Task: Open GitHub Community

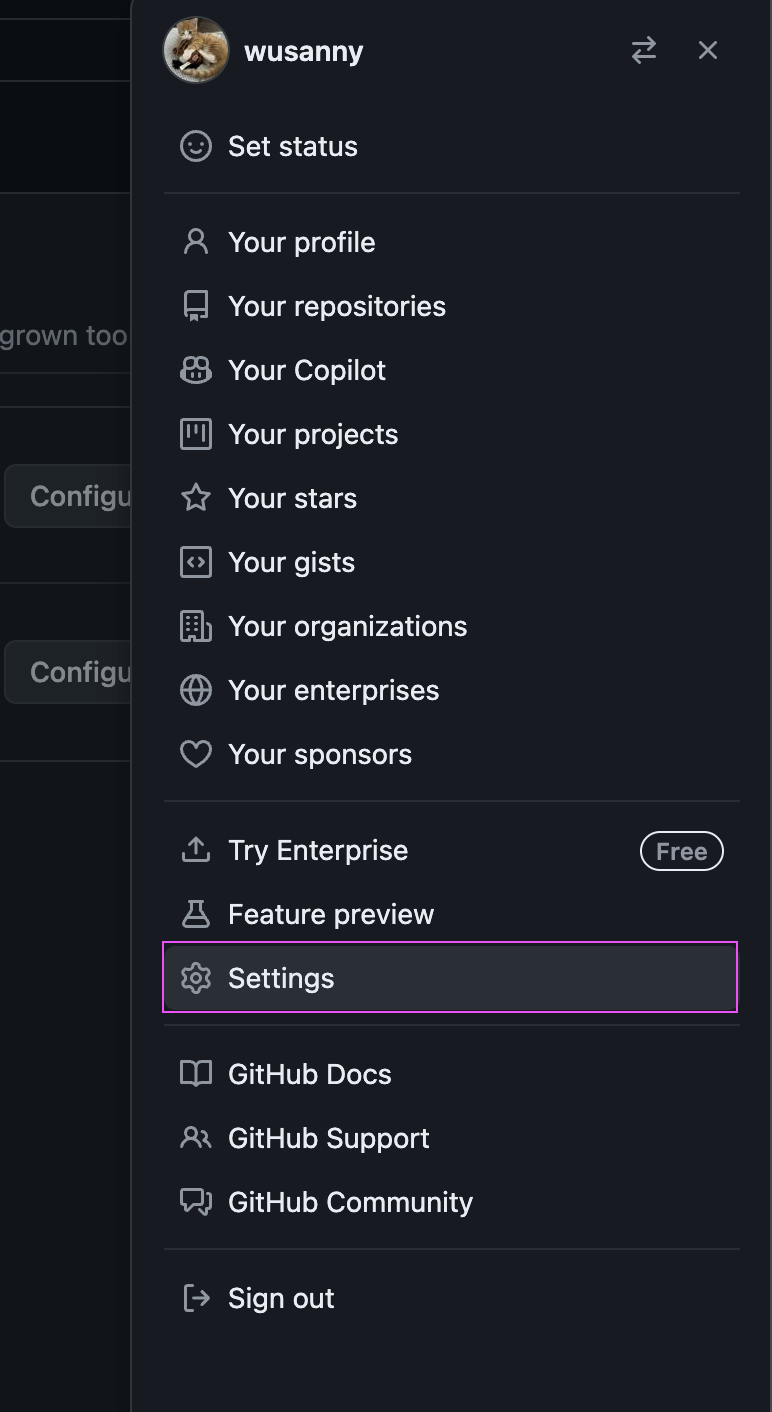Action: tap(350, 1202)
